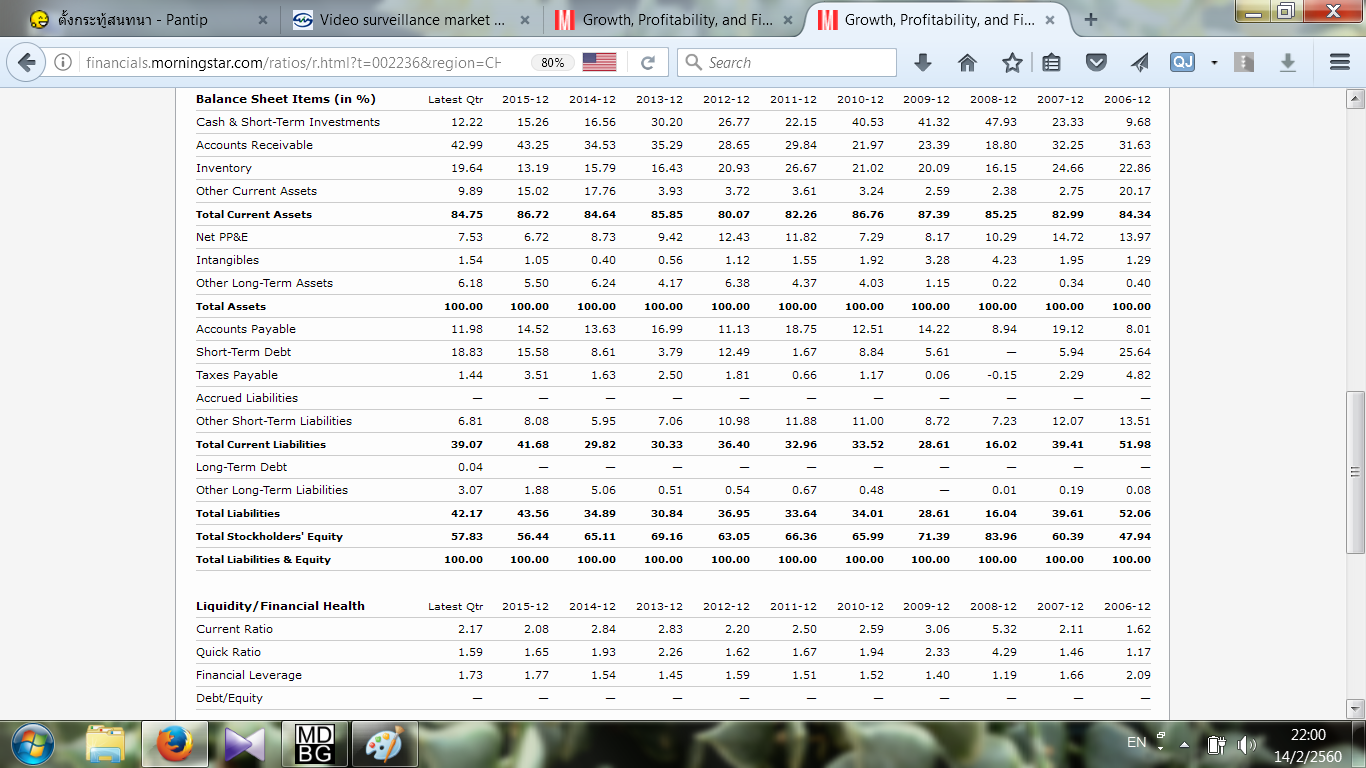This screenshot has width=1366, height=768.
Task: Click the US flag icon in address bar
Action: point(599,62)
